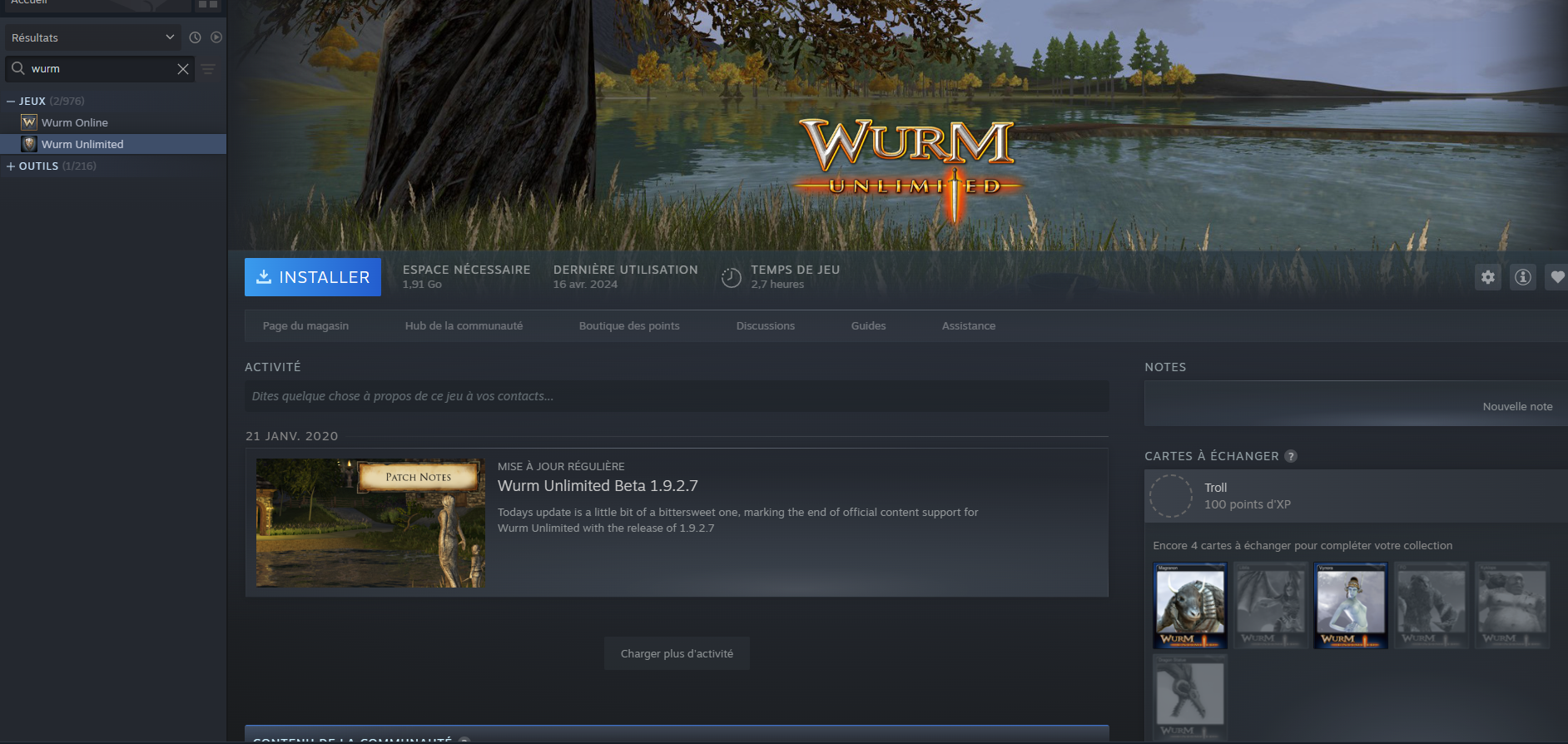The width and height of the screenshot is (1568, 744).
Task: Open the Guides tab
Action: [x=868, y=325]
